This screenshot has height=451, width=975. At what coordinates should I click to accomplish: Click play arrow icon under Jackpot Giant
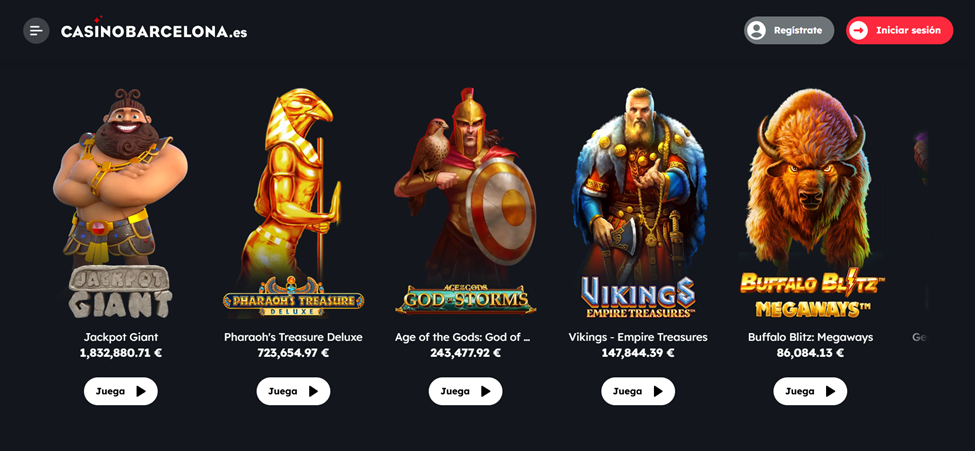pos(141,391)
